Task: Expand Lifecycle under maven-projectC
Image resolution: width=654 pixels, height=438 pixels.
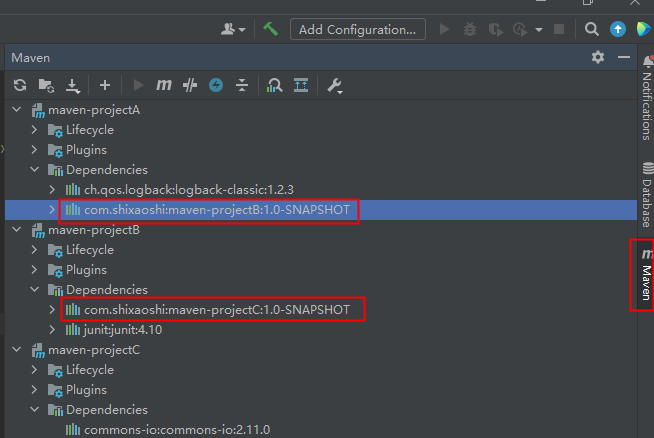Action: 34,370
